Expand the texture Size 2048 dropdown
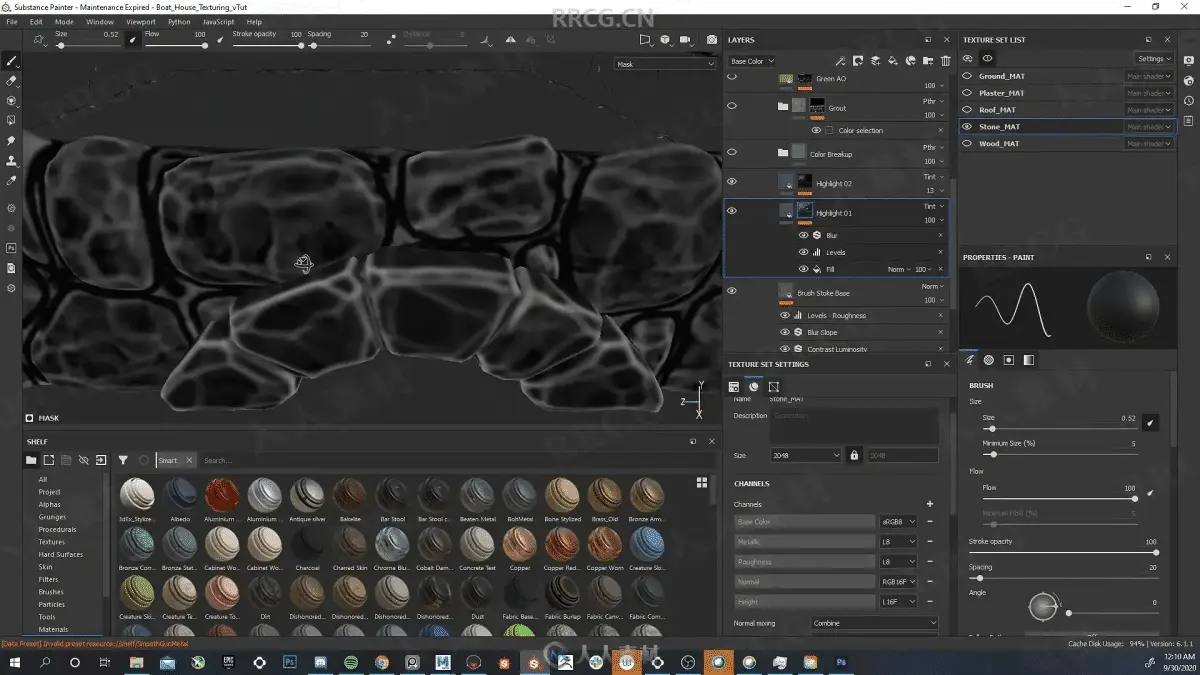 coord(806,455)
